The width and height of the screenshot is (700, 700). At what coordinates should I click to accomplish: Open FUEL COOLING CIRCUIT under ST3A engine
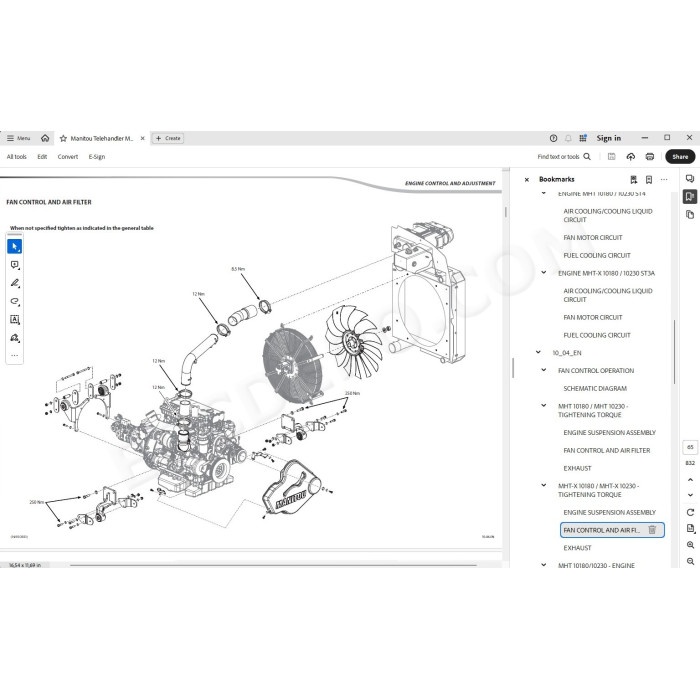[597, 335]
